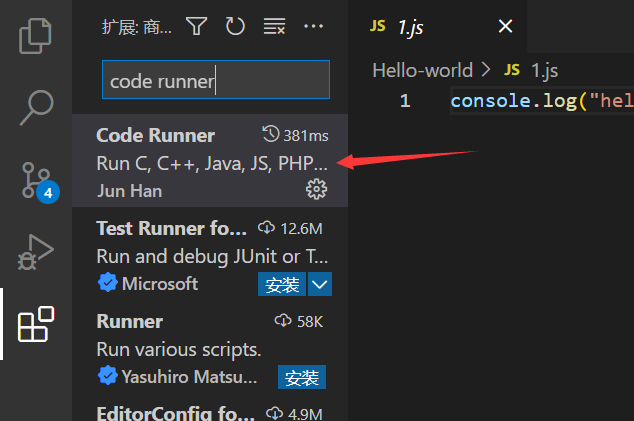Open the Explorer view in activity bar

pos(35,36)
